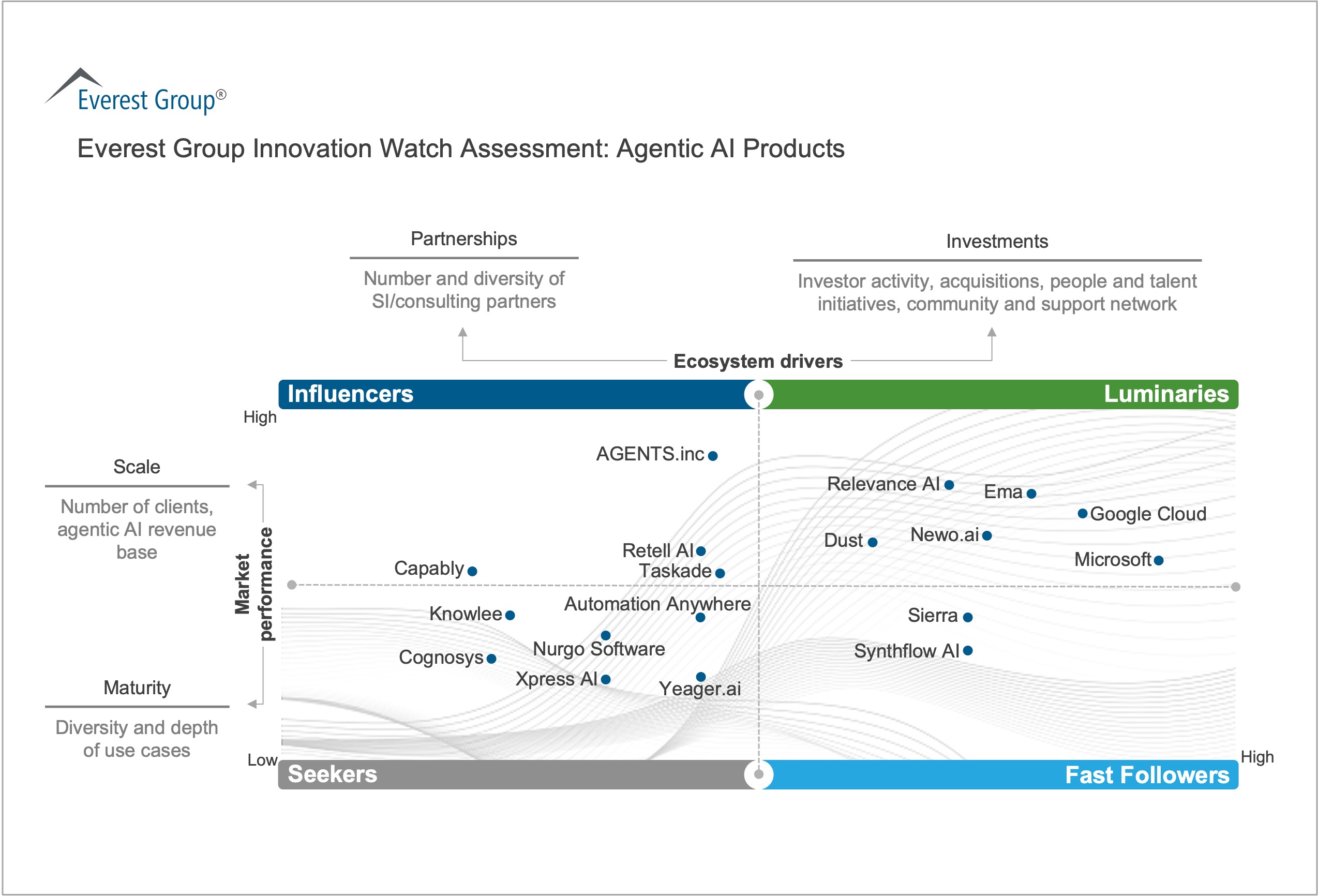This screenshot has width=1318, height=896.
Task: Select the Microsoft data point dot
Action: click(x=1159, y=560)
